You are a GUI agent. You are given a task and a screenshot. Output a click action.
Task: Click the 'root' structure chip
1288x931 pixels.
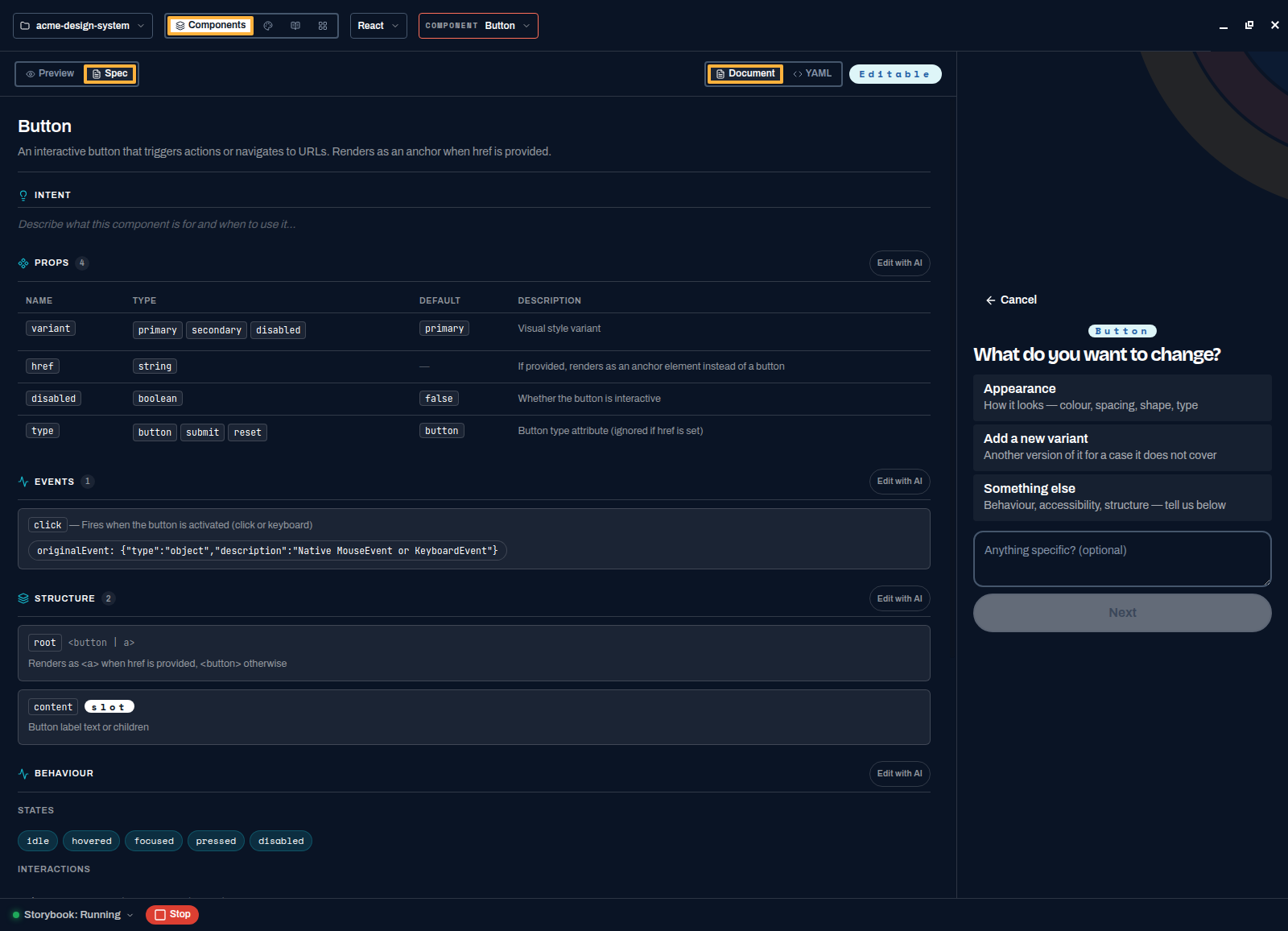(45, 643)
